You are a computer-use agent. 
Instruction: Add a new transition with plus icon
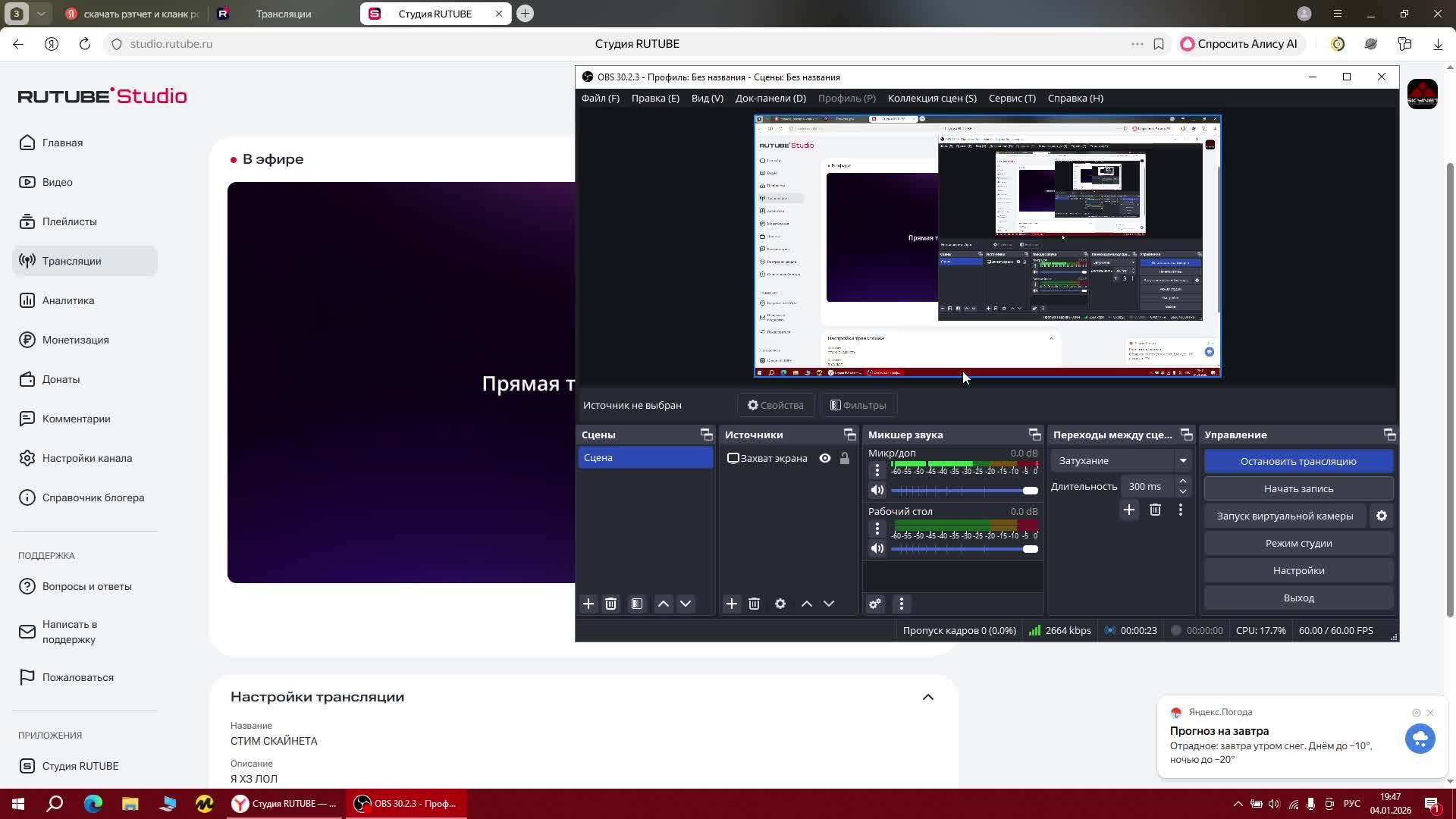(x=1129, y=510)
